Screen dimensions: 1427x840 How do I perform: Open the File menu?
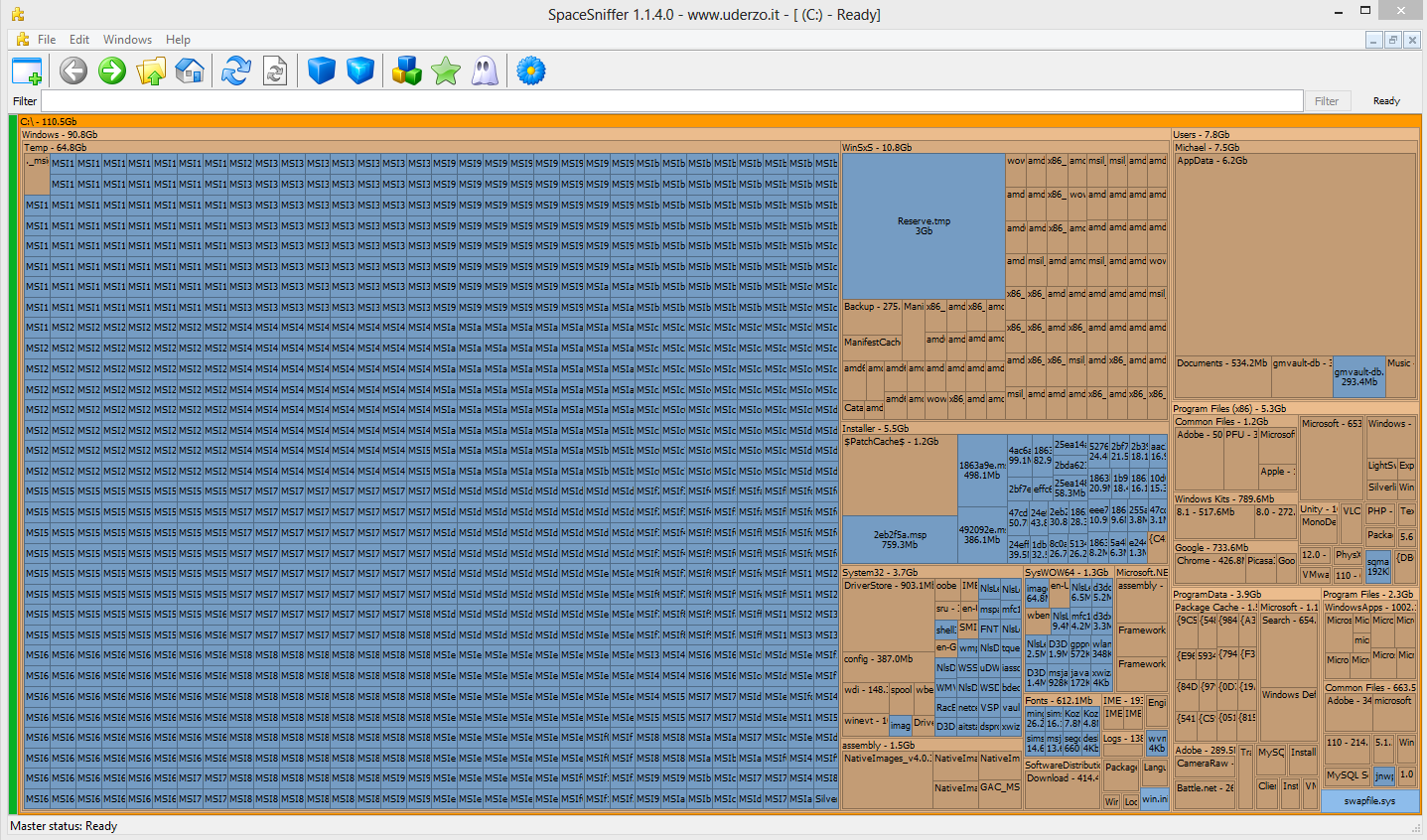[47, 40]
